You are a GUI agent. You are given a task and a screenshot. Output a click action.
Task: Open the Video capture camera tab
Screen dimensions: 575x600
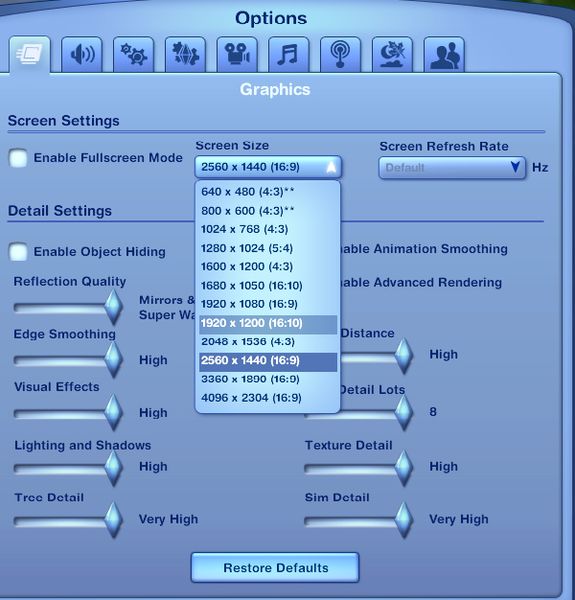click(x=237, y=54)
